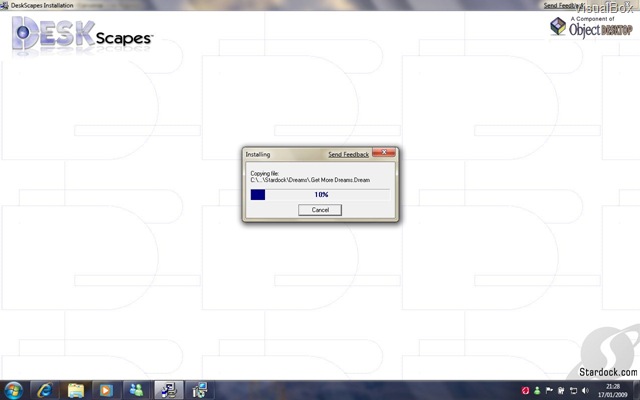Screen dimensions: 640x400
Task: Click the 'Copying file:' text
Action: pos(264,173)
